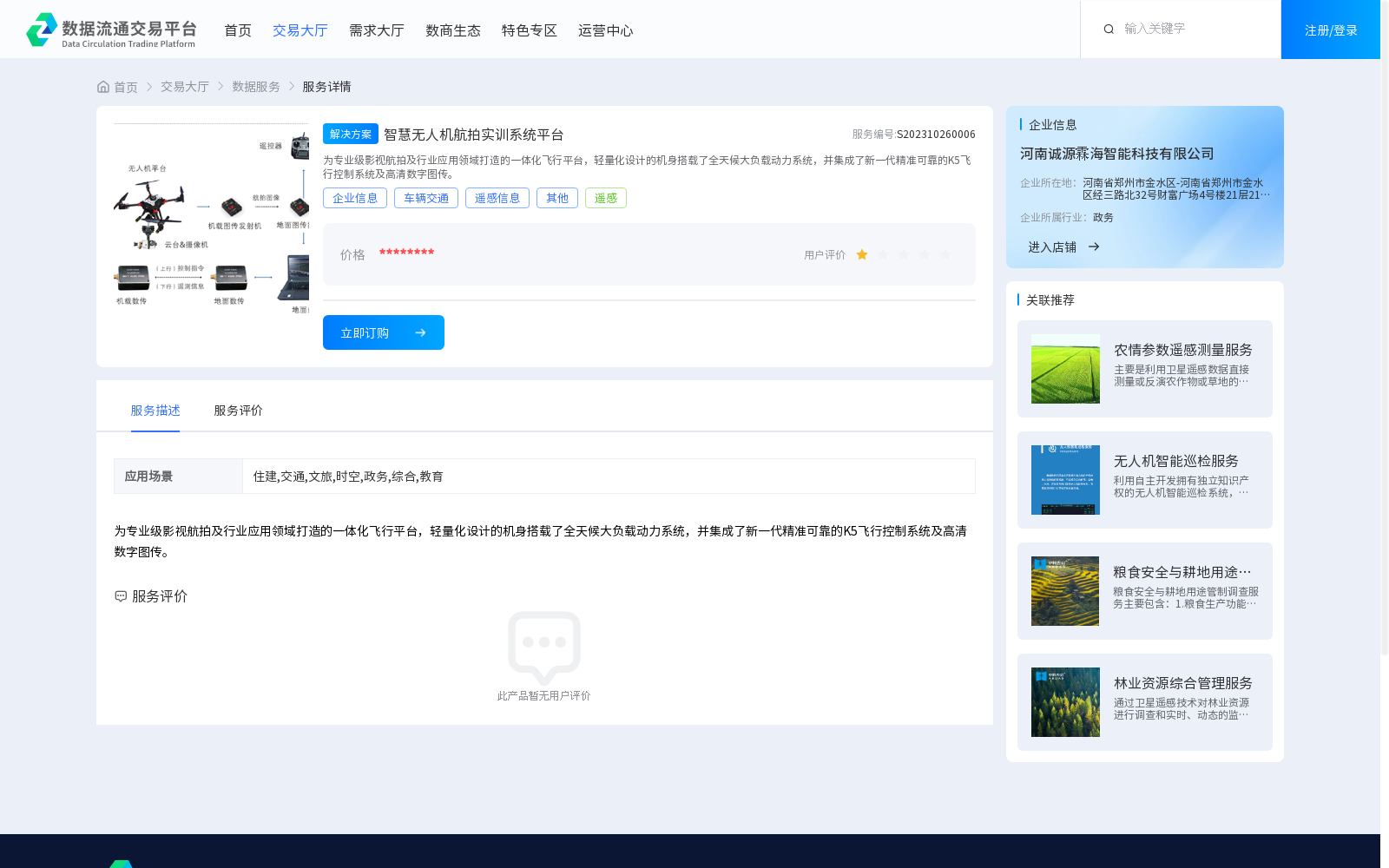This screenshot has width=1389, height=868.
Task: Click service number S202310260006
Action: pos(936,135)
